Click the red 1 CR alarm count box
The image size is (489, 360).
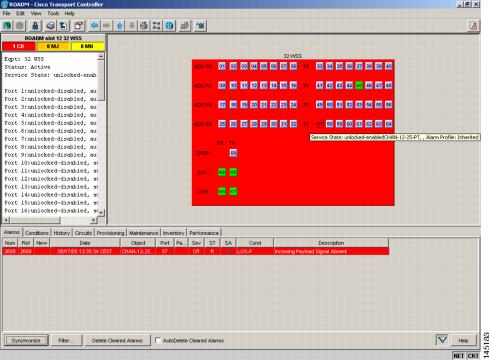tap(18, 46)
